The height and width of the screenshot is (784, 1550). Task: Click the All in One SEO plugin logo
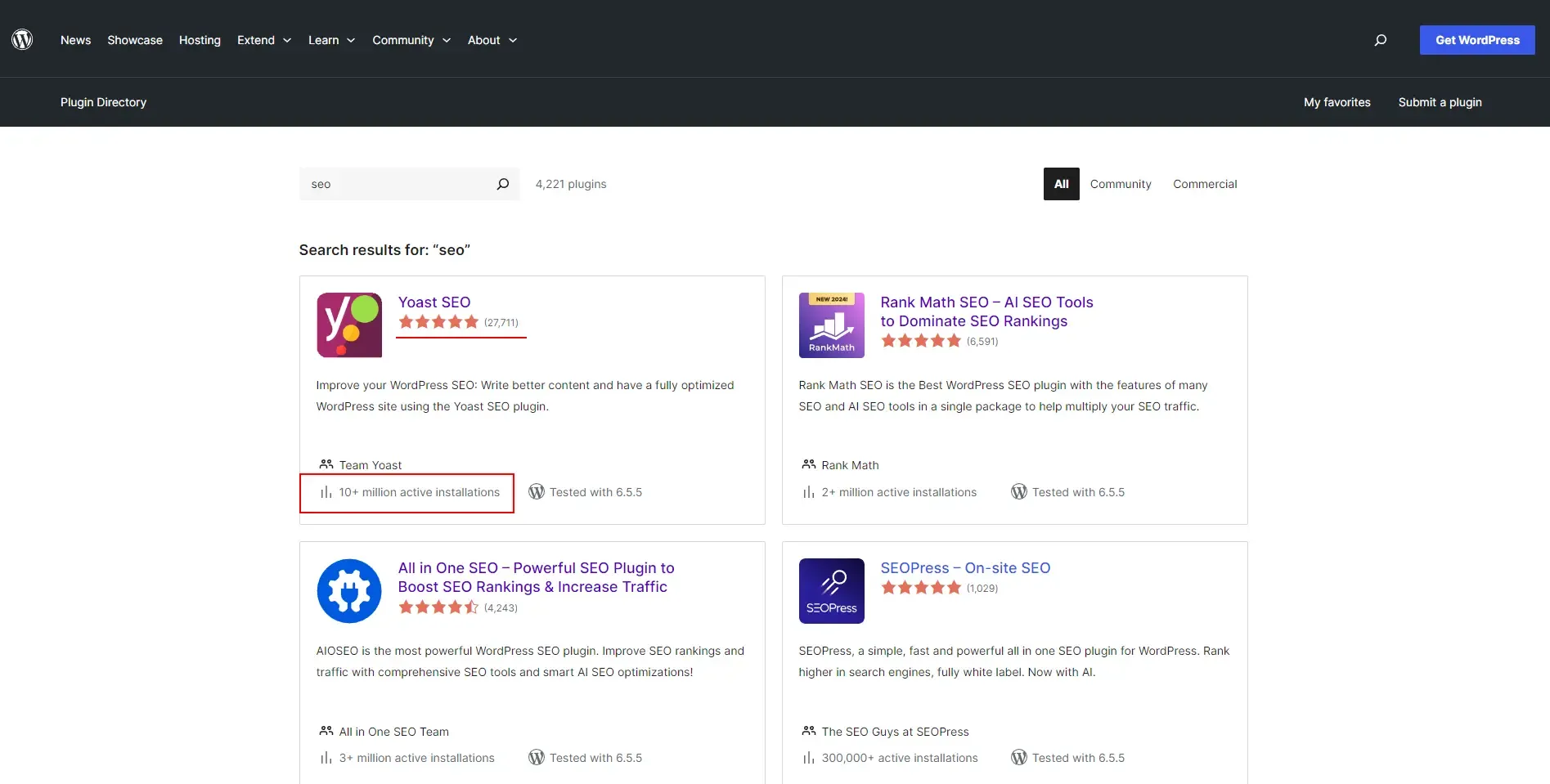coord(348,590)
